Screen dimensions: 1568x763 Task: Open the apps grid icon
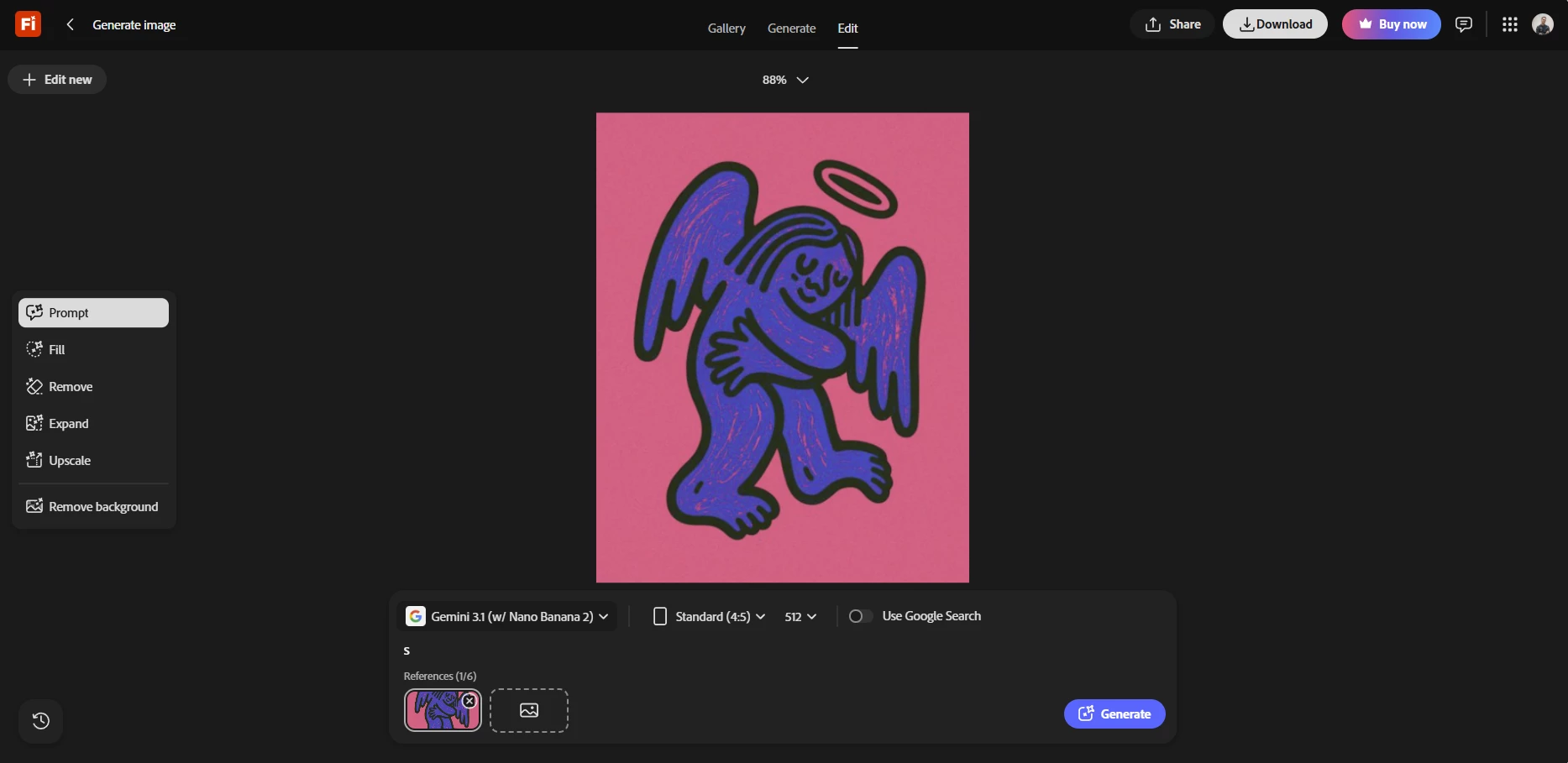tap(1510, 24)
